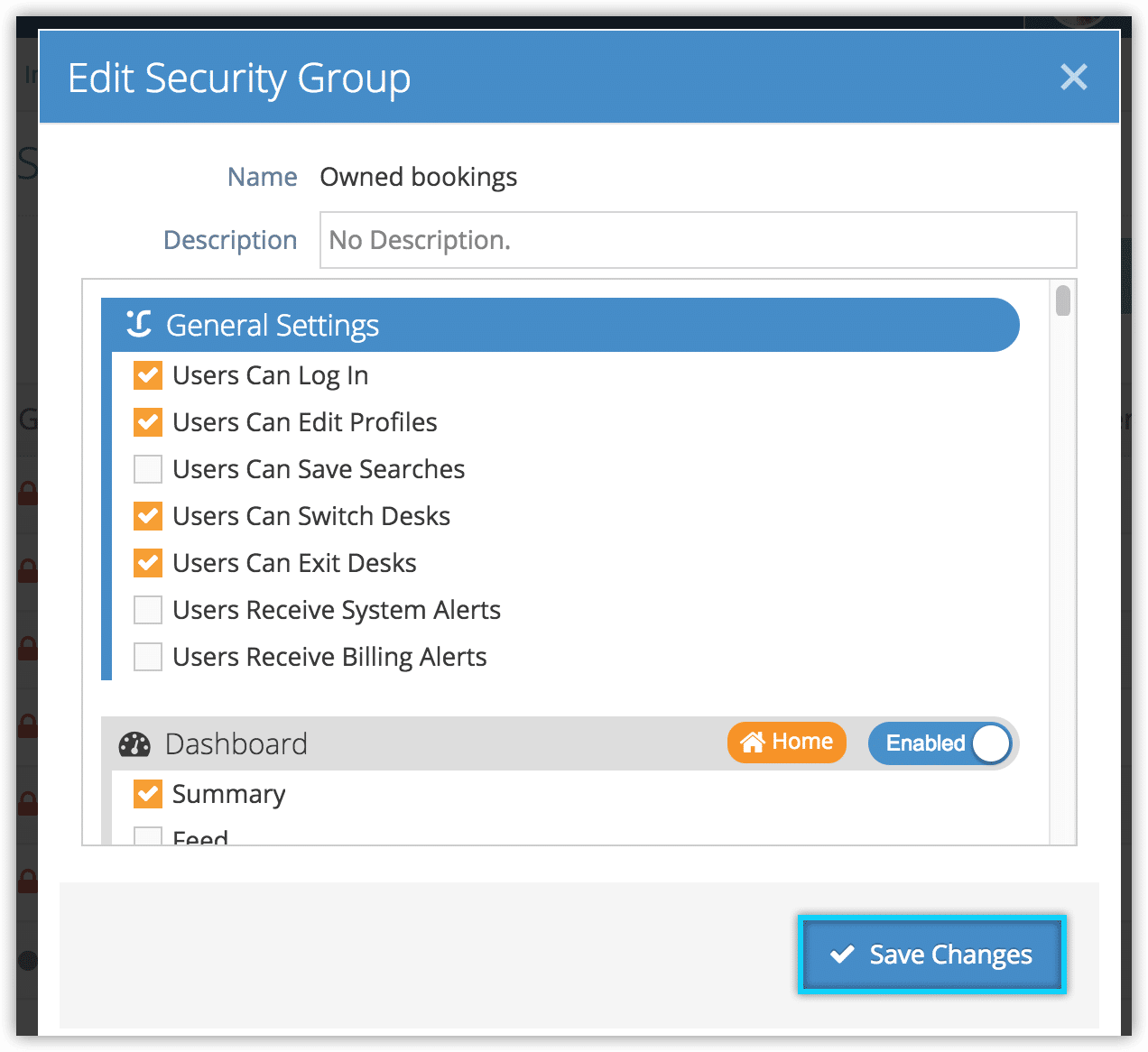The image size is (1148, 1052).
Task: Collapse the General Settings section header
Action: point(560,325)
